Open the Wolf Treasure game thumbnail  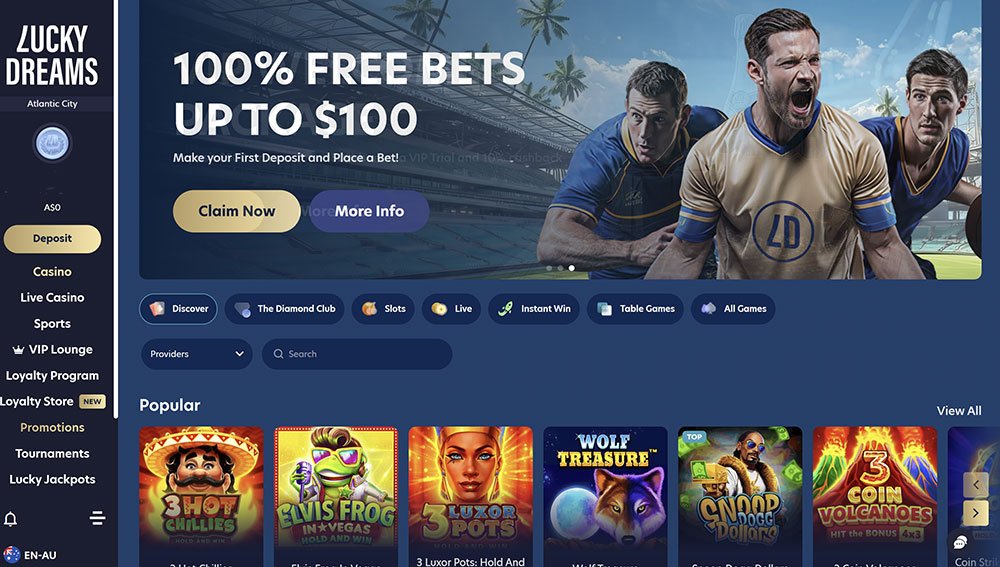(605, 488)
